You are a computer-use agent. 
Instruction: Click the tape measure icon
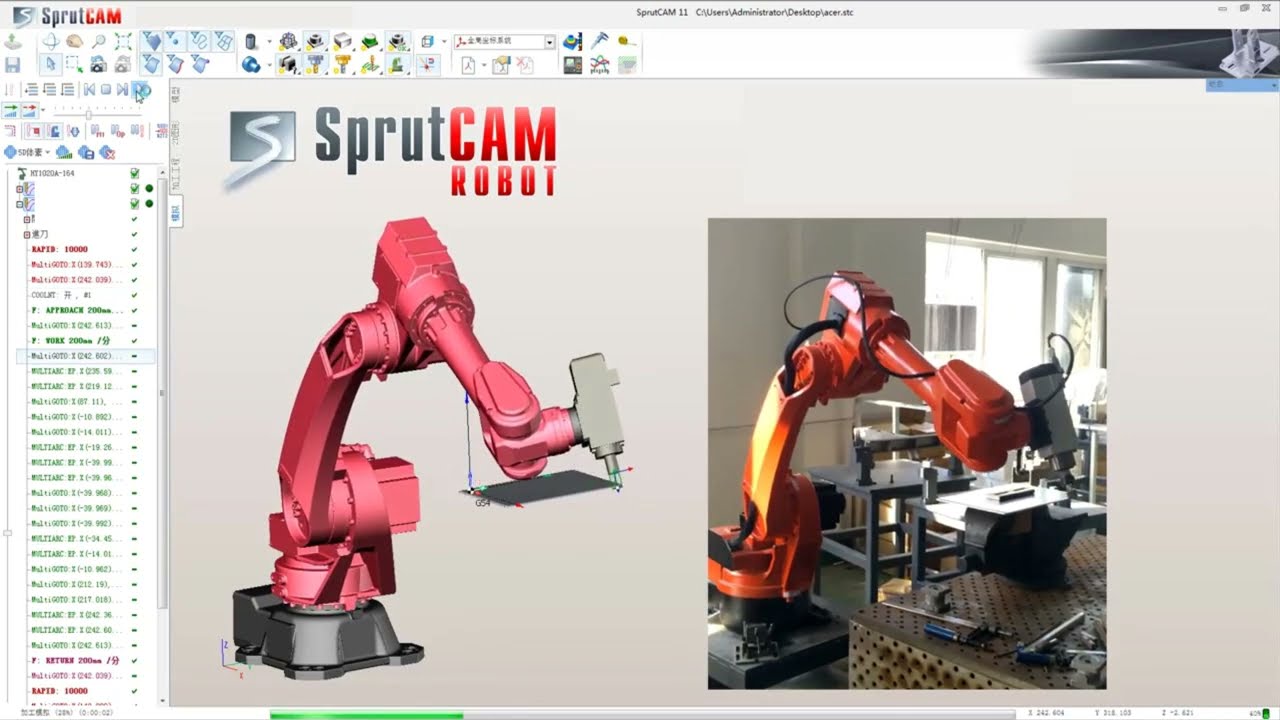click(x=625, y=40)
